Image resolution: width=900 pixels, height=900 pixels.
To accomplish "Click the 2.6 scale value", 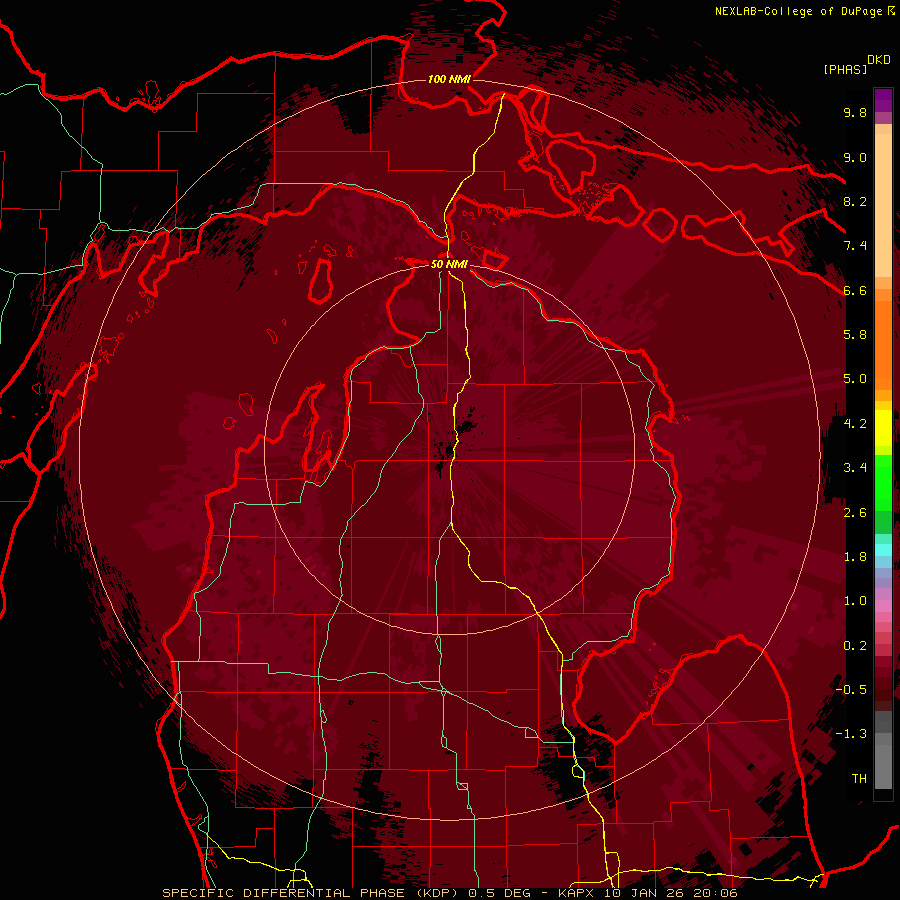I will (855, 513).
